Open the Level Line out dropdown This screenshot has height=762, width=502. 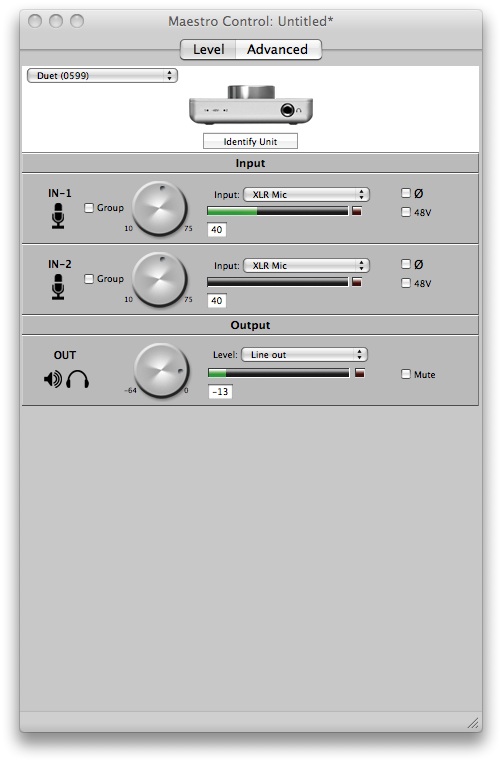(305, 355)
